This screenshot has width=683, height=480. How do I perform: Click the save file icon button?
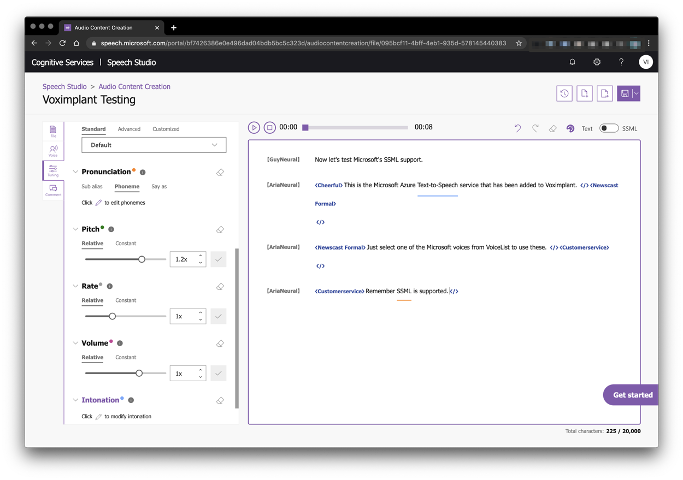point(625,93)
